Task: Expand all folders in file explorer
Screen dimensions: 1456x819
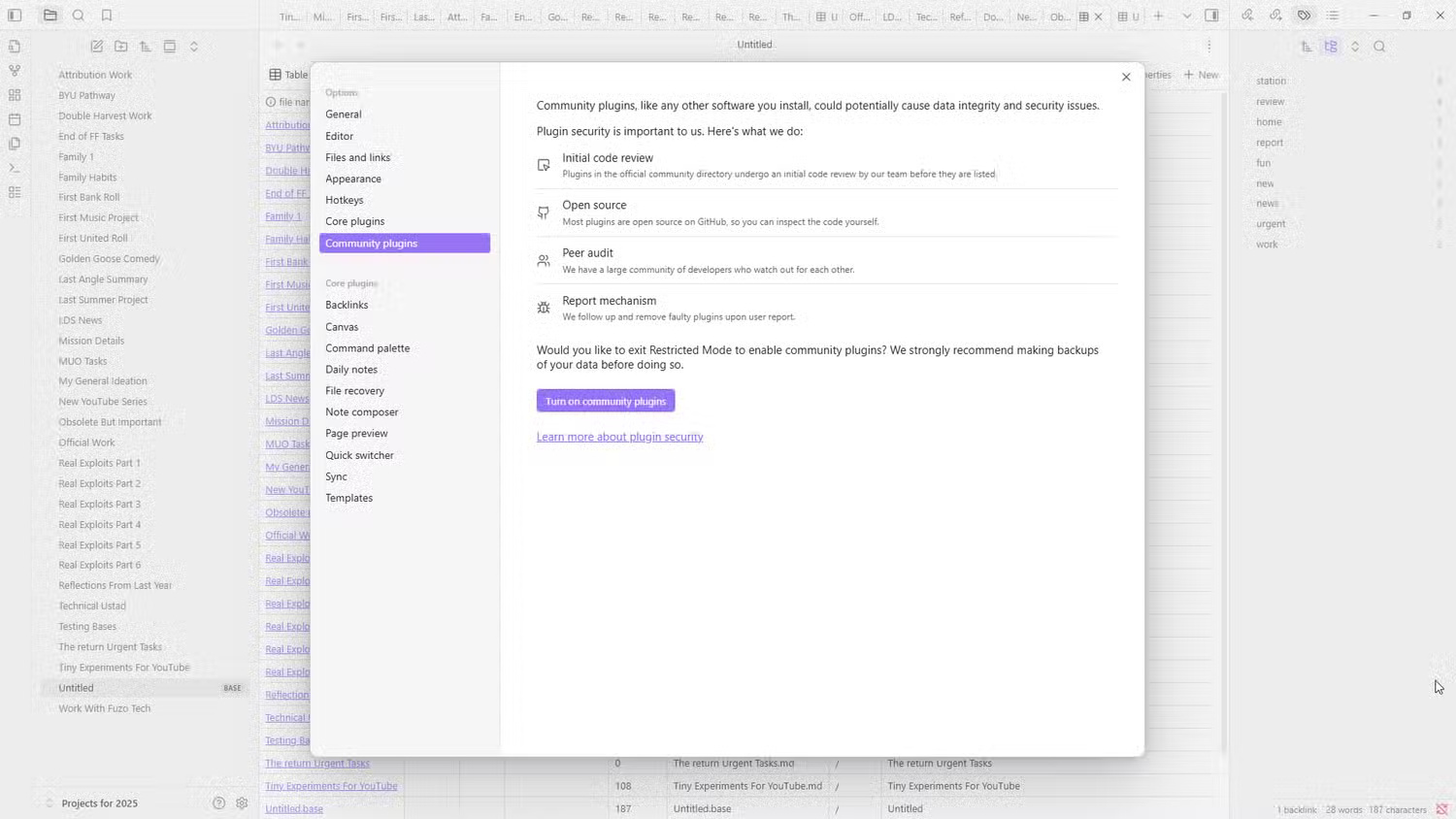Action: click(x=194, y=47)
